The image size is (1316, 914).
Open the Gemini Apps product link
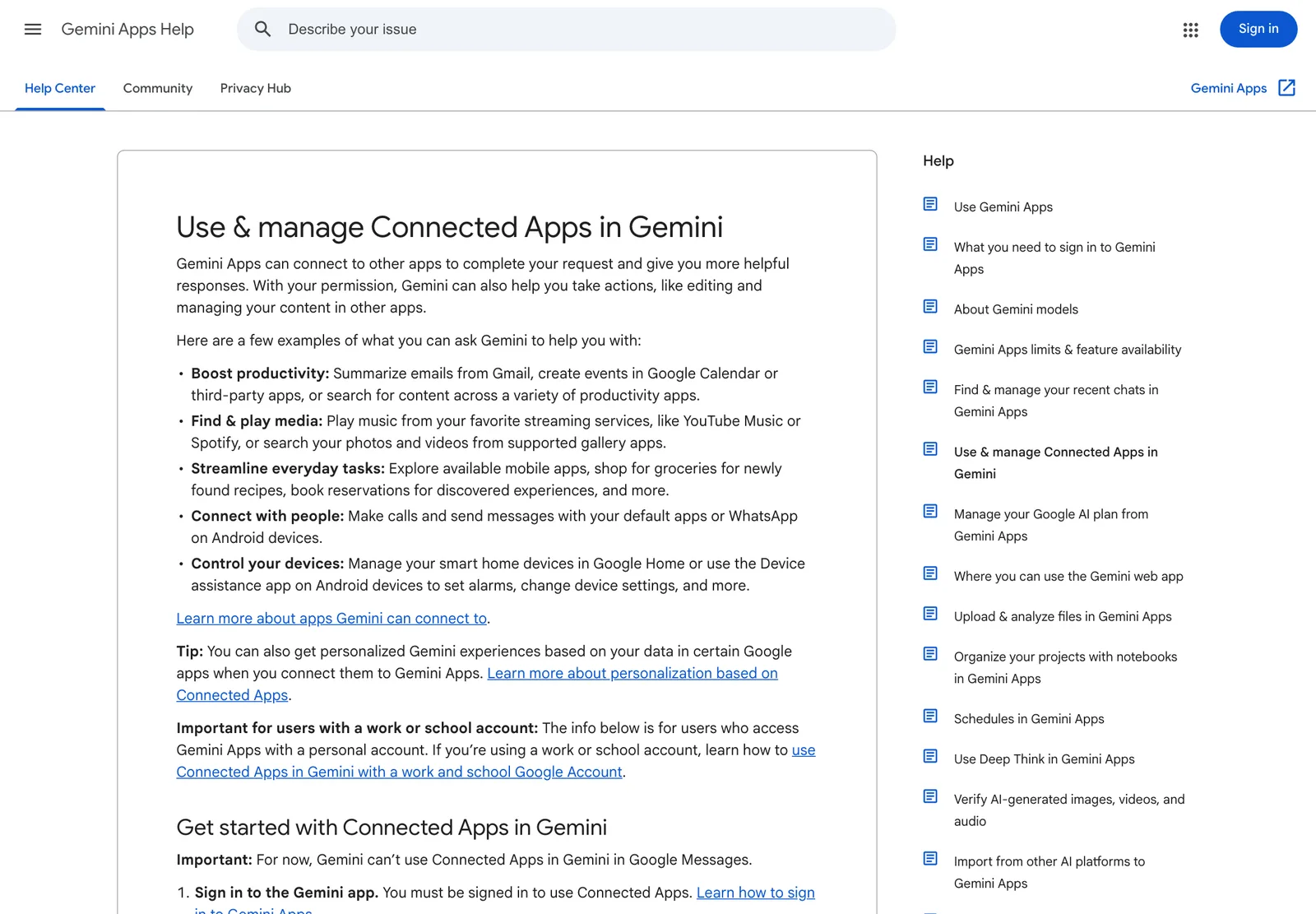coord(1229,88)
